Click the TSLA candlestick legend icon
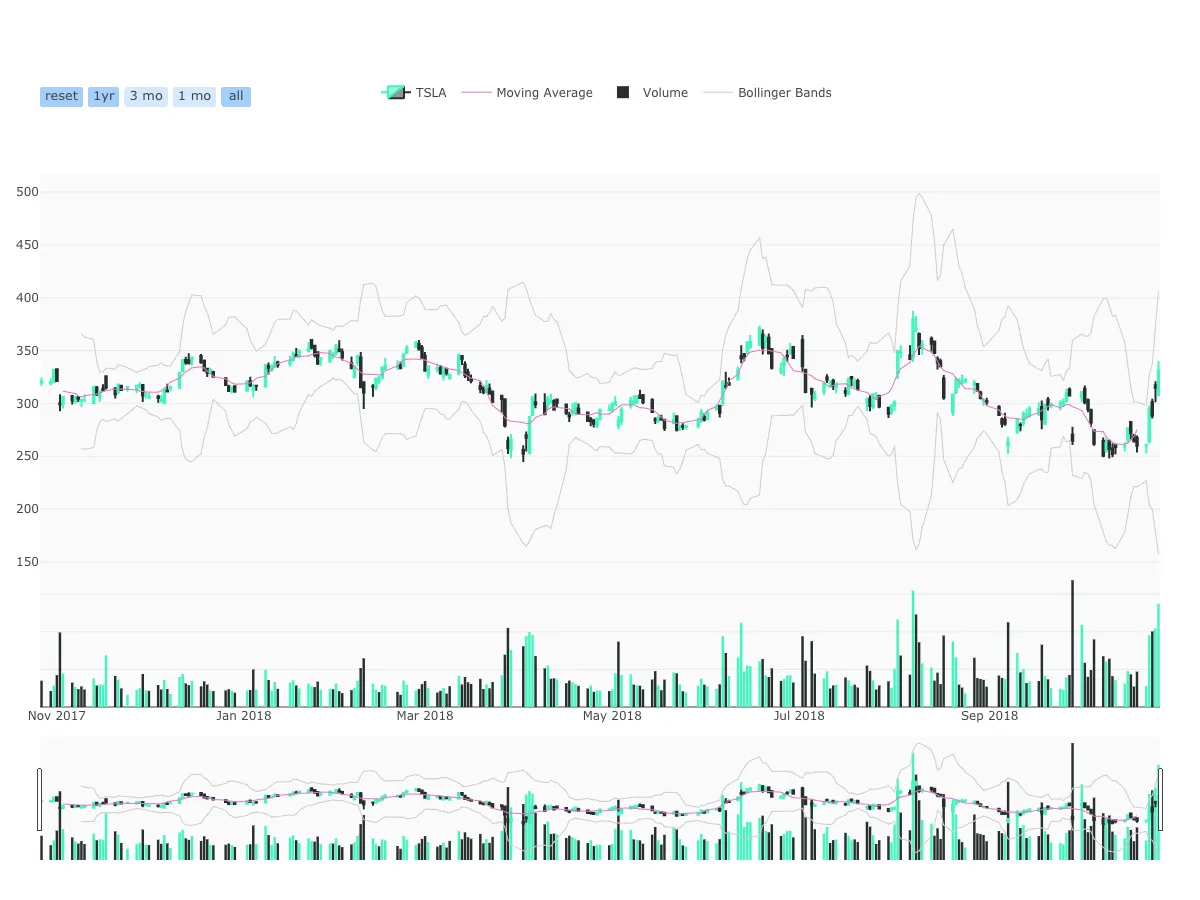The width and height of the screenshot is (1200, 900). 396,93
